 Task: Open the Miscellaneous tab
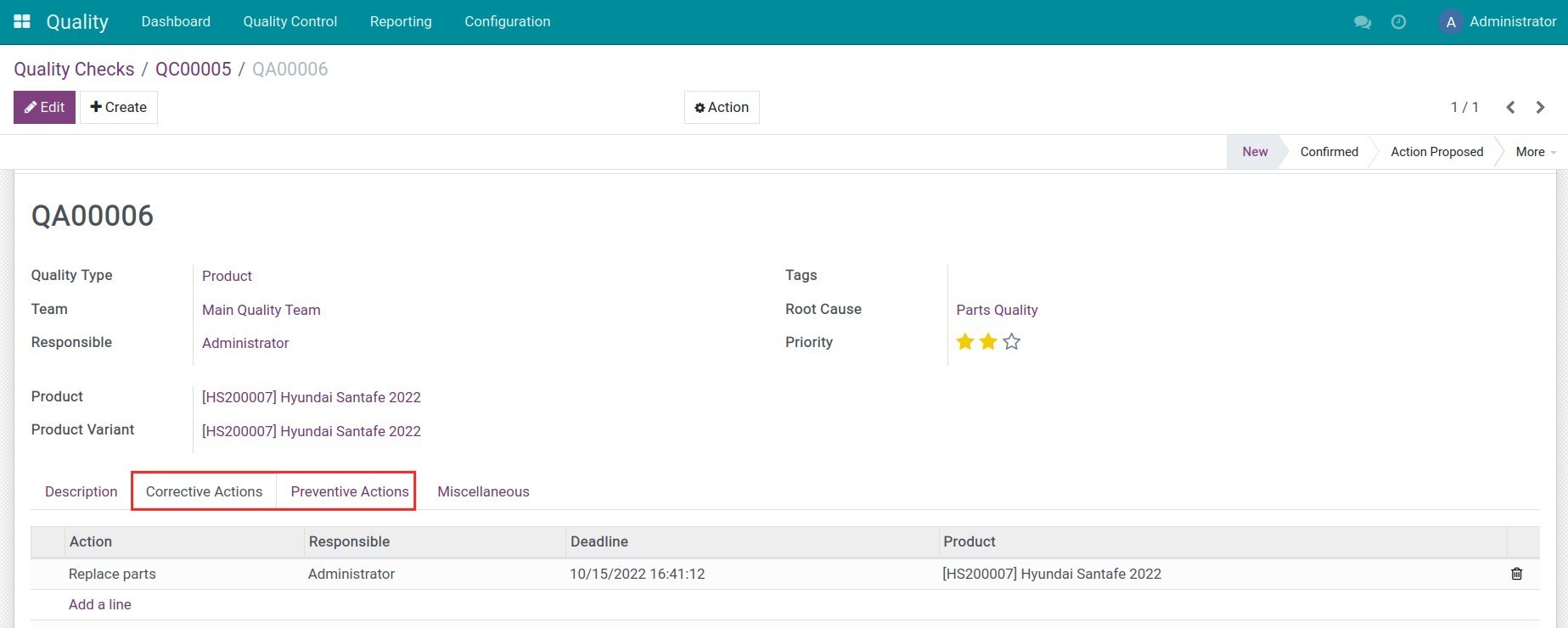[x=483, y=491]
